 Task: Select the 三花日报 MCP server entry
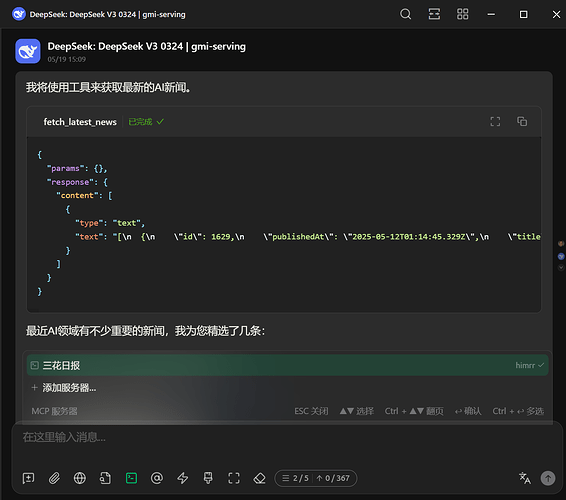[x=287, y=365]
